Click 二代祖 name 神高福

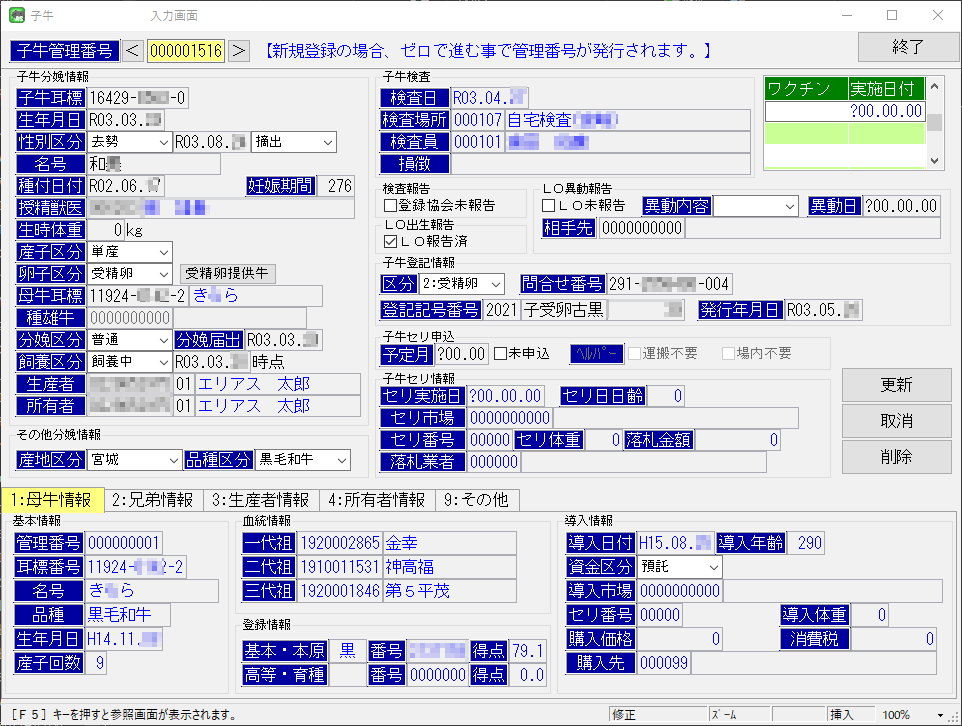(x=450, y=567)
